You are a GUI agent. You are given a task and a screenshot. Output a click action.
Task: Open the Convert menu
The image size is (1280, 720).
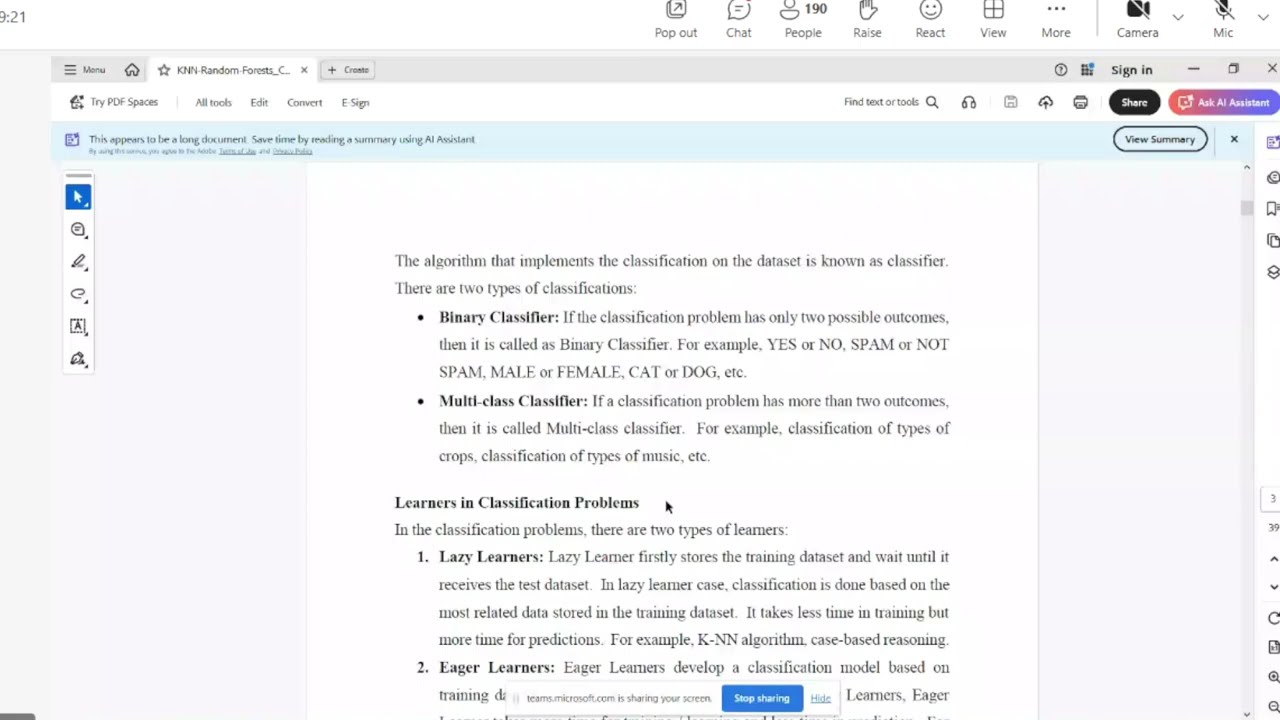[304, 102]
